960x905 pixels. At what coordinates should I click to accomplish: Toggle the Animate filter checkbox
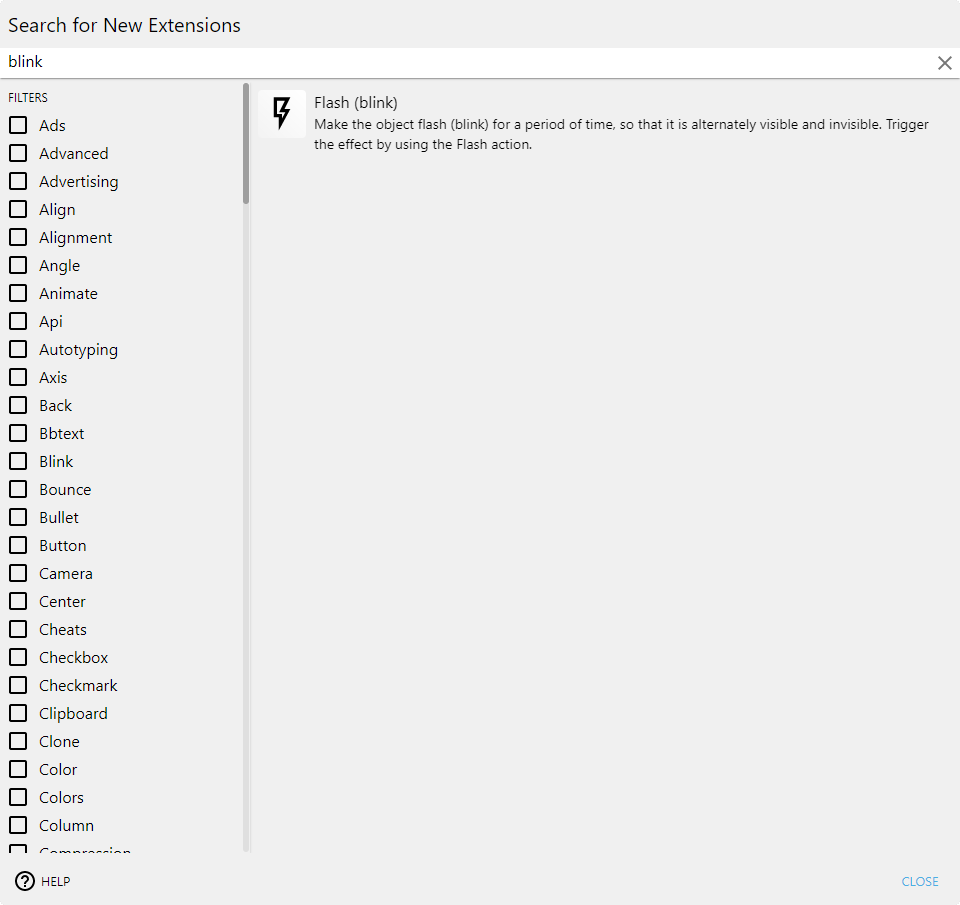click(x=18, y=293)
